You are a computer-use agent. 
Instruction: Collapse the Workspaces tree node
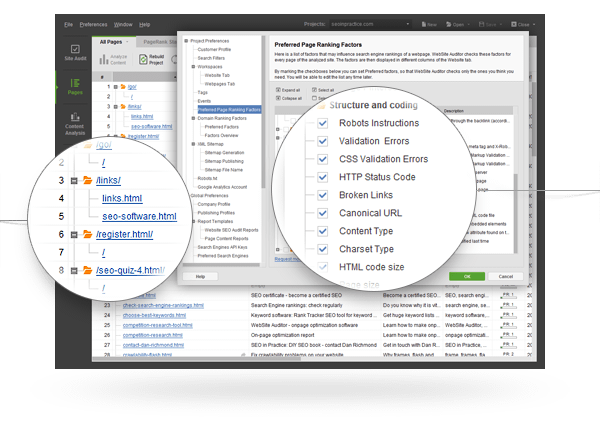193,67
